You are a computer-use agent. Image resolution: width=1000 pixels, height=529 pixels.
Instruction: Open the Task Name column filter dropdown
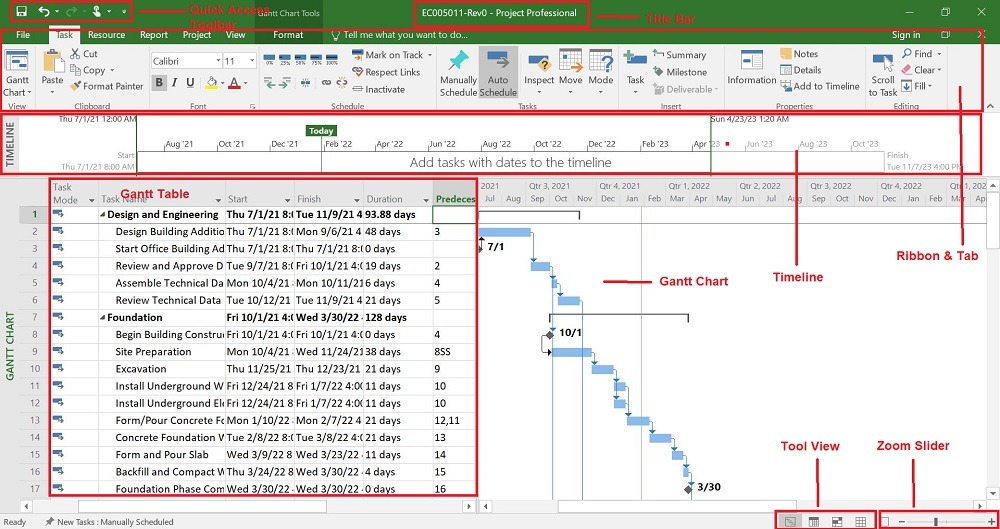click(219, 200)
